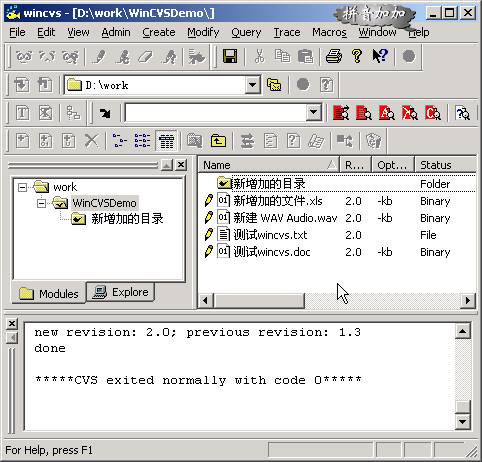The height and width of the screenshot is (462, 482).
Task: Click the Status column header
Action: [x=446, y=165]
